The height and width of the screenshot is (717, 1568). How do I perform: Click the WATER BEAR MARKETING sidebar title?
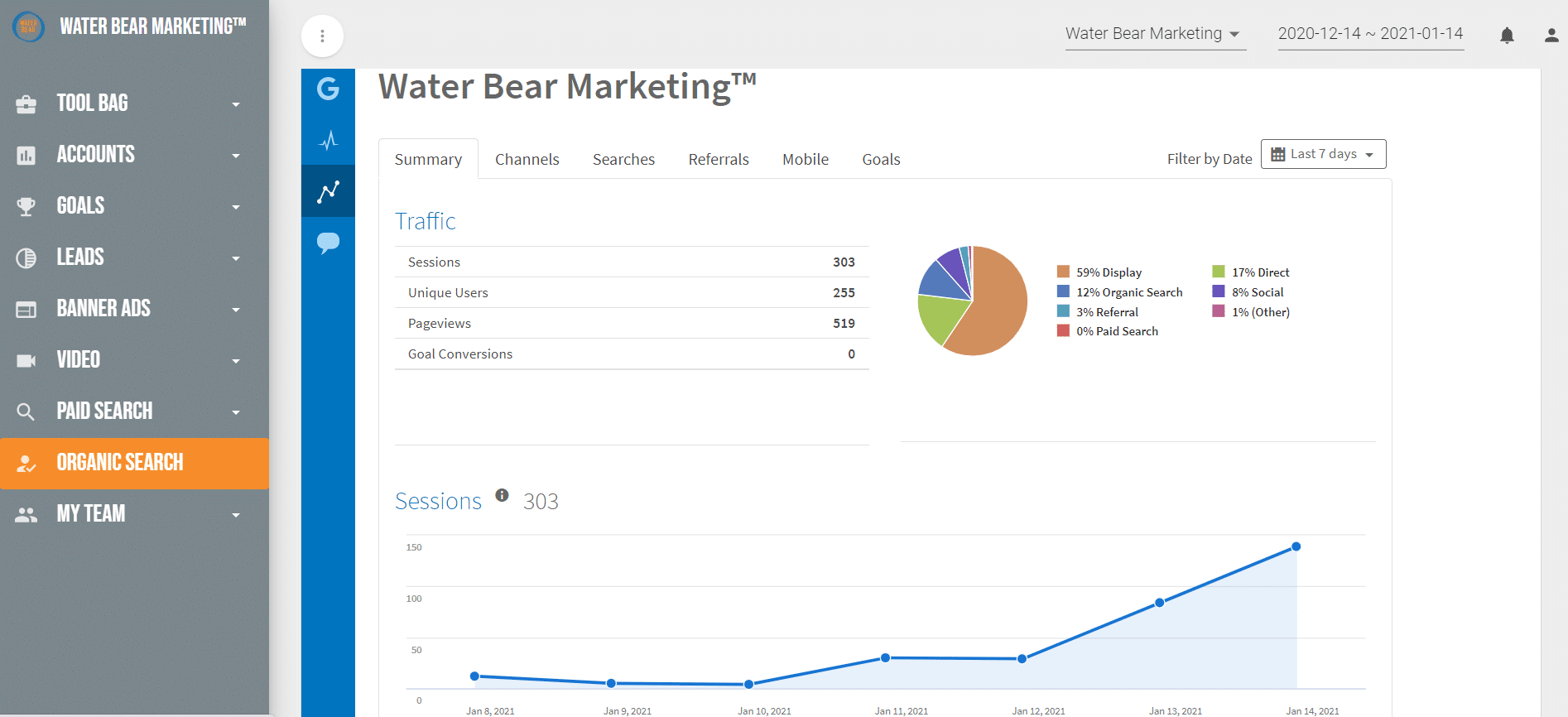pyautogui.click(x=153, y=26)
